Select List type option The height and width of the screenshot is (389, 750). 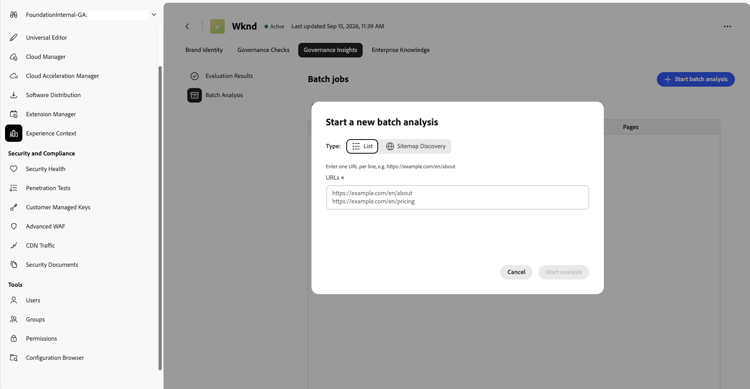click(x=362, y=146)
